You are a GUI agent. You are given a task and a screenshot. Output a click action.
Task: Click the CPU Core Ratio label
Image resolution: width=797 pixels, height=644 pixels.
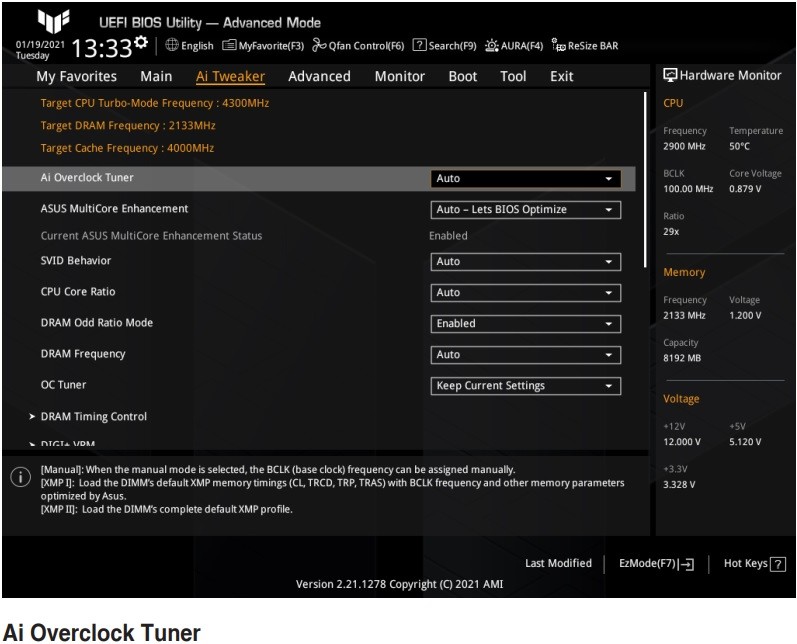78,291
